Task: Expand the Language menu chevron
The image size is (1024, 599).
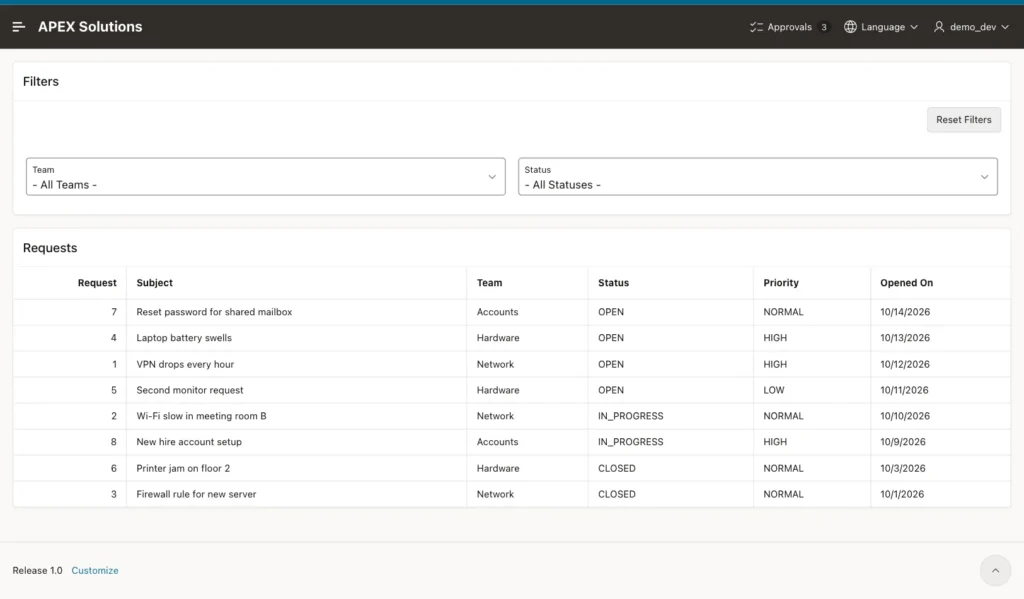Action: [x=914, y=27]
